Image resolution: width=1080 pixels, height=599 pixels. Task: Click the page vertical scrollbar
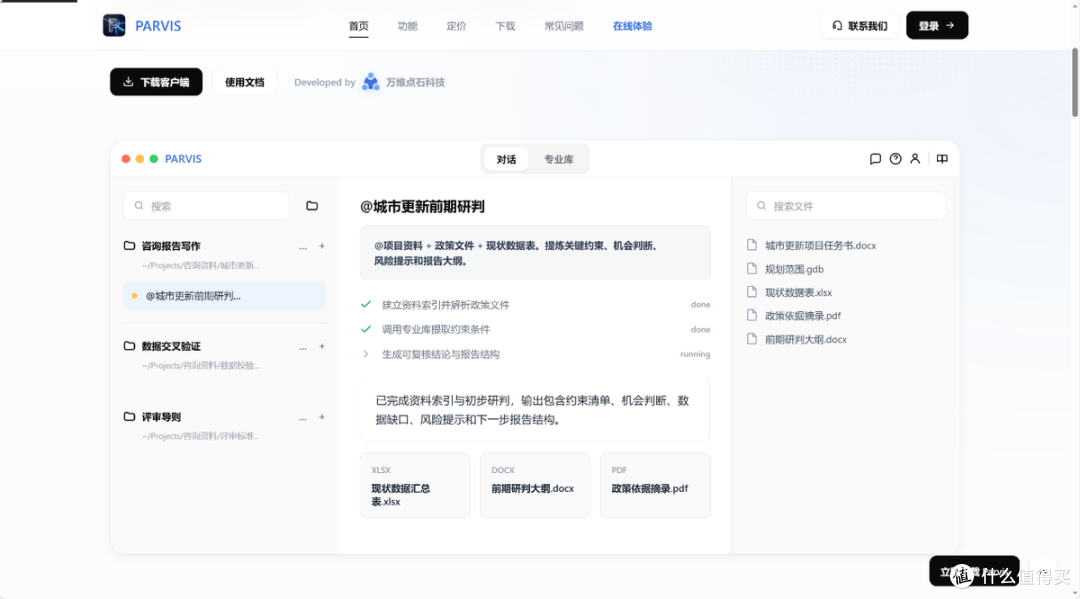tap(1074, 83)
